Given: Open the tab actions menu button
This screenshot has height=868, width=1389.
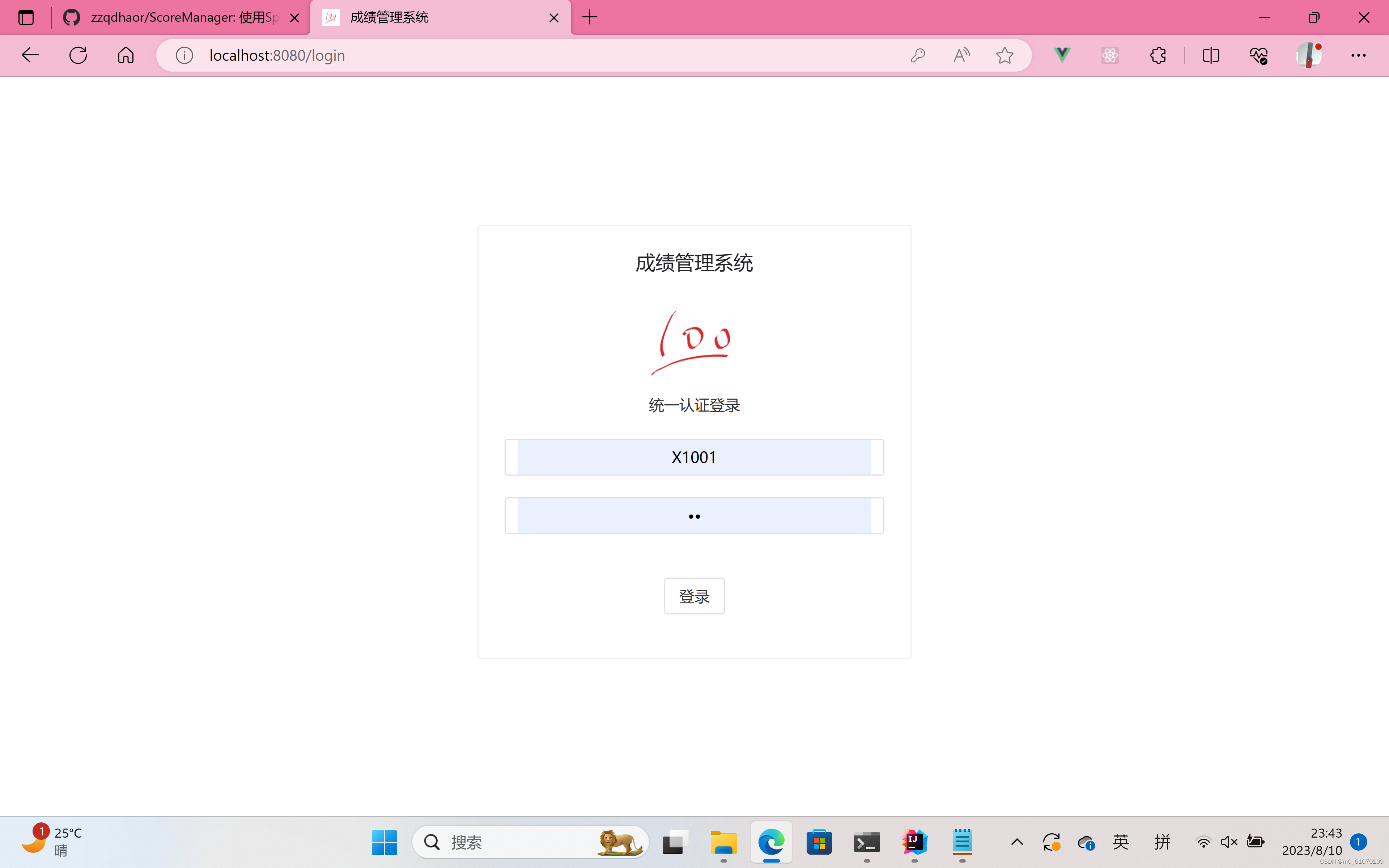Looking at the screenshot, I should pos(26,17).
